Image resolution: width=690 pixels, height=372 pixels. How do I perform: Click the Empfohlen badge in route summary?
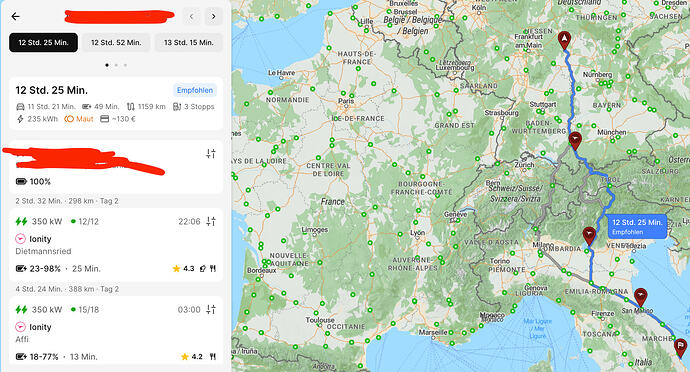[x=195, y=90]
